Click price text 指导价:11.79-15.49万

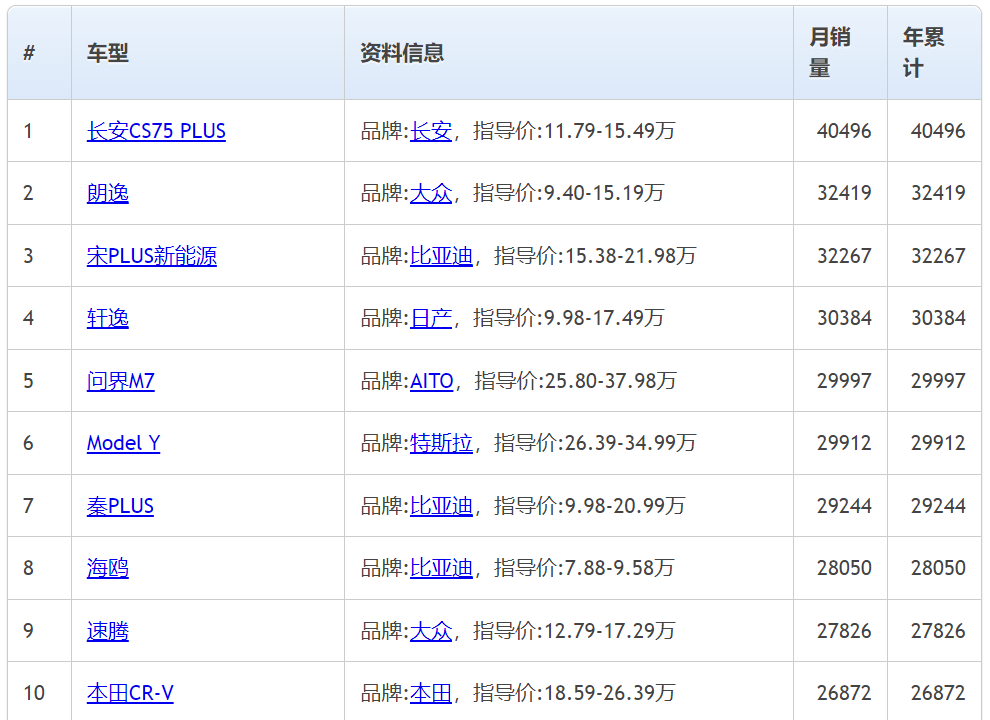coord(574,131)
